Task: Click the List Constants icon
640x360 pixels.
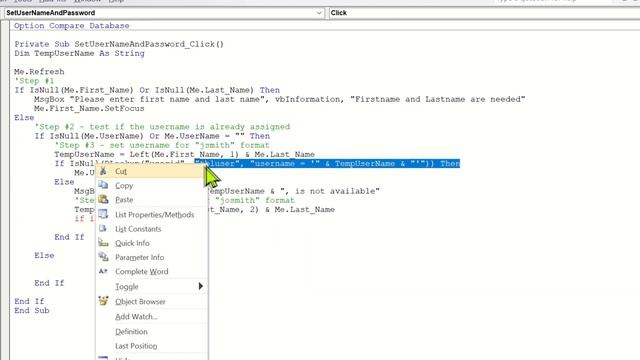Action: pos(103,229)
